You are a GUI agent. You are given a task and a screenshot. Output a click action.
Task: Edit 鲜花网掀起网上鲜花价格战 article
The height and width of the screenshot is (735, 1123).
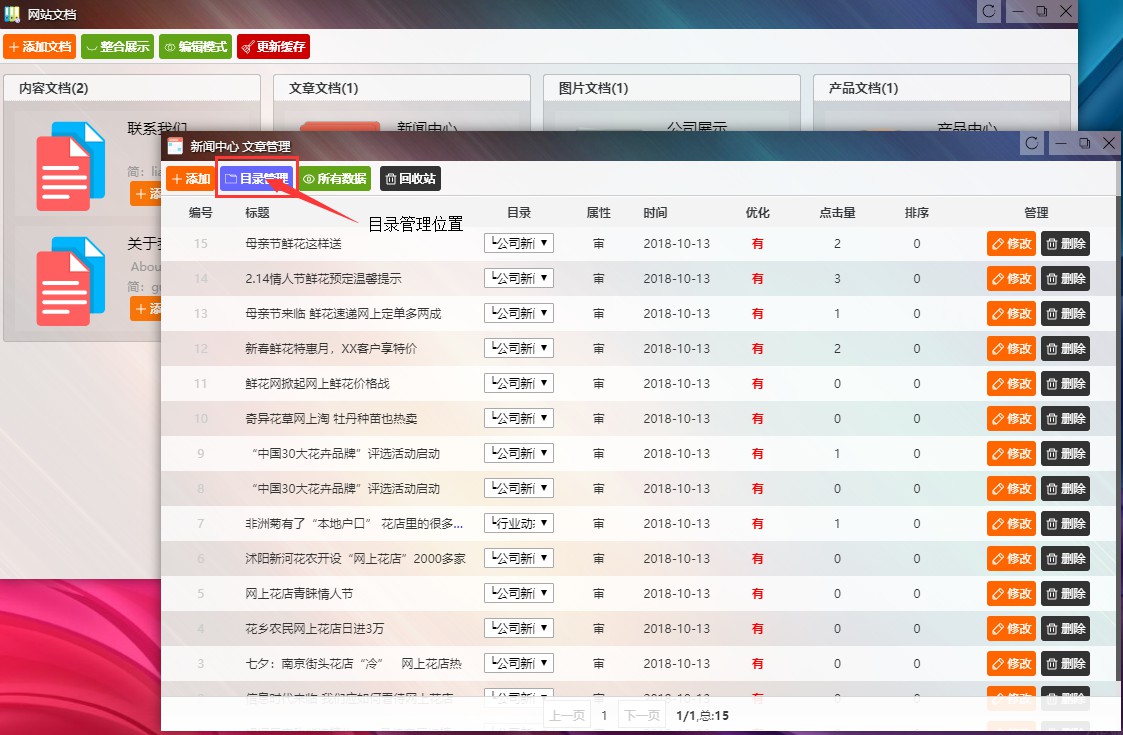pyautogui.click(x=1011, y=384)
